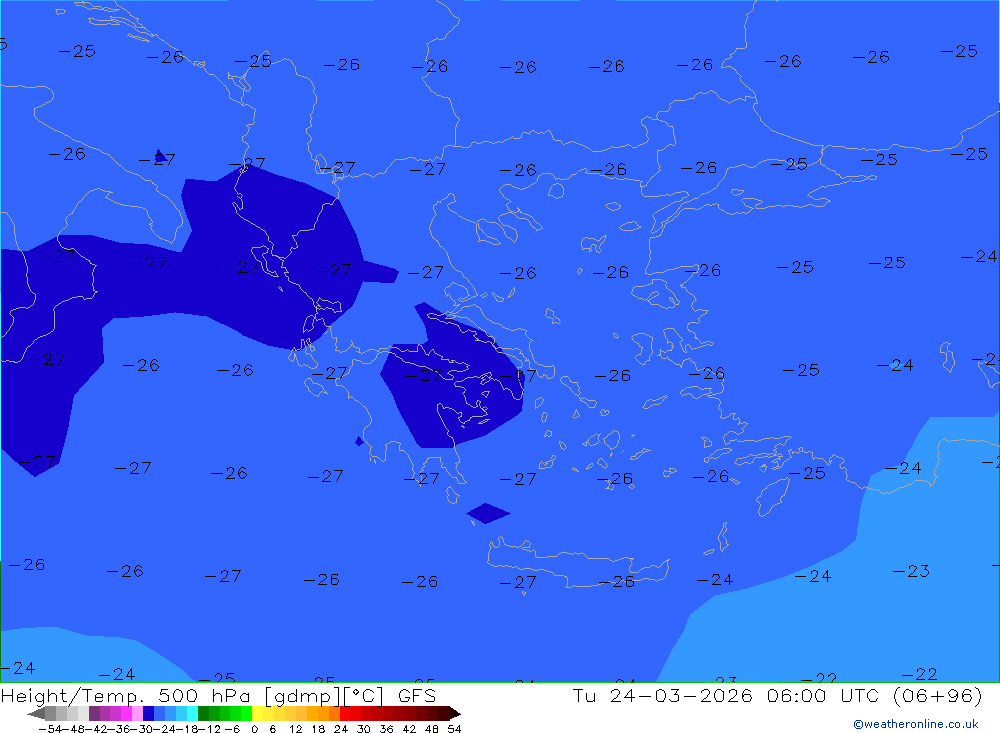
Task: Select the dark purple legend swatch
Action: click(x=94, y=713)
